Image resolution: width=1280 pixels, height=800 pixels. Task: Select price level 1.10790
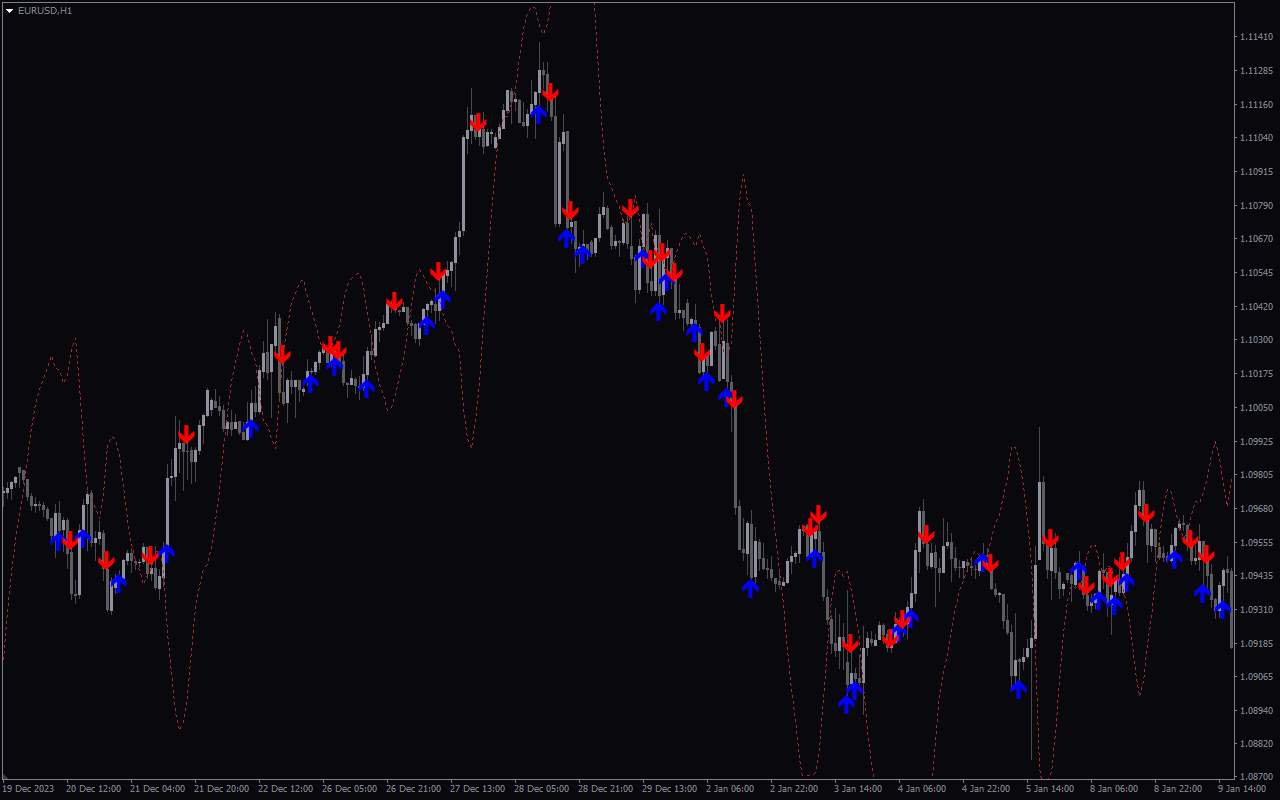(1256, 206)
